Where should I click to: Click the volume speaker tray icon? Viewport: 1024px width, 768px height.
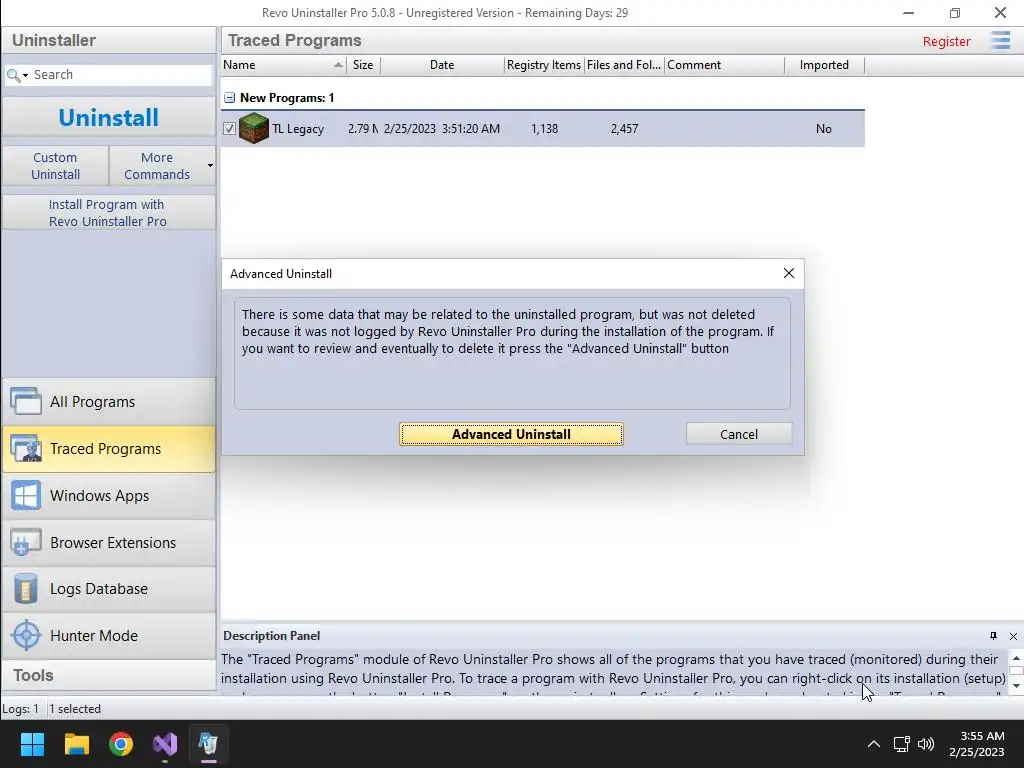coord(926,744)
